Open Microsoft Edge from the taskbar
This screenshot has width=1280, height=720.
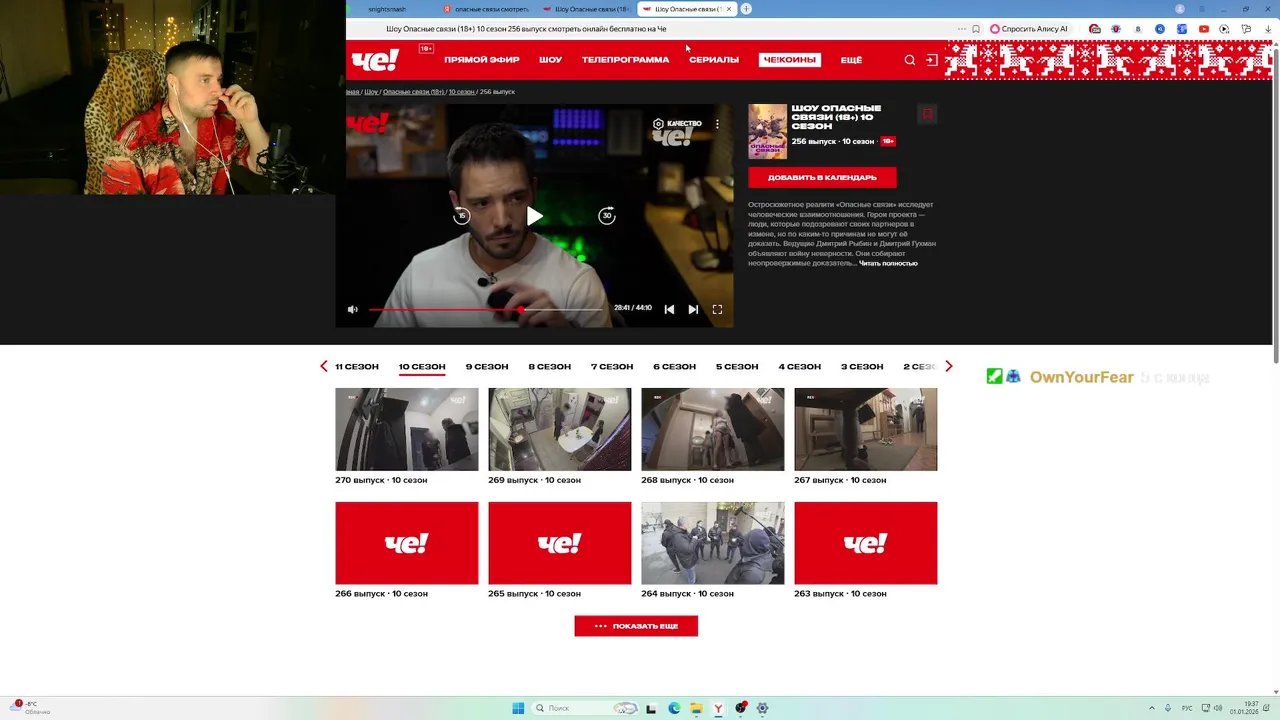(x=674, y=708)
